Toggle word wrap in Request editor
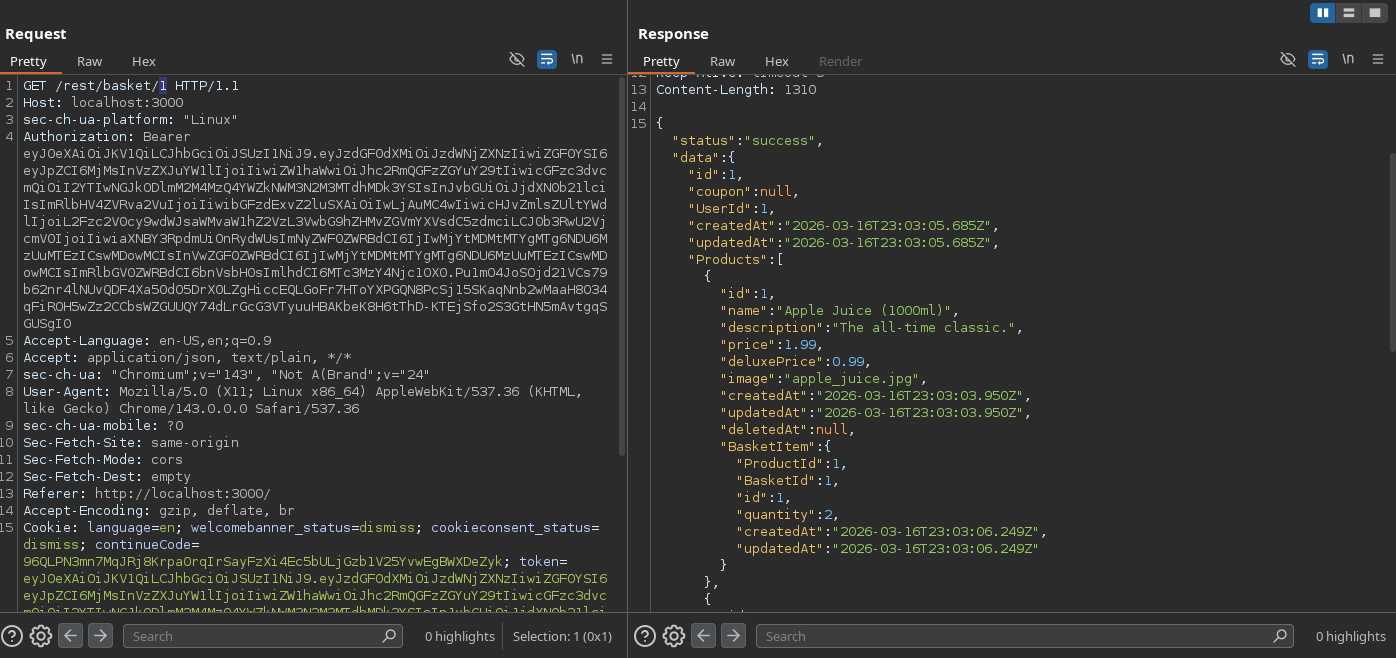The image size is (1396, 658). coord(547,60)
